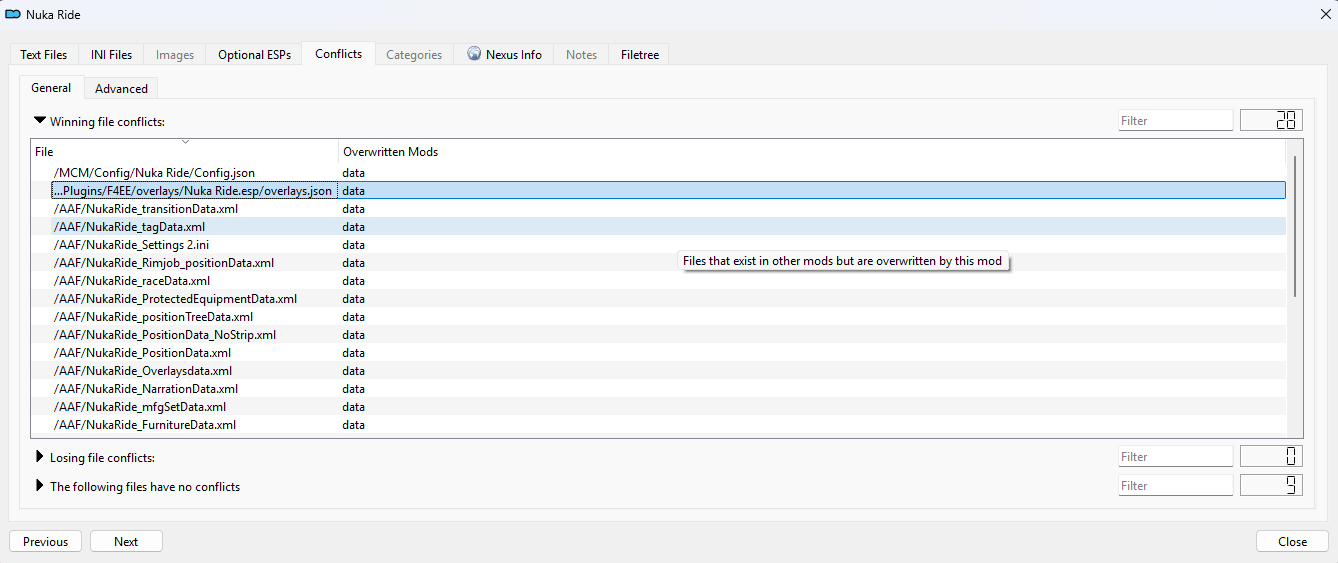The height and width of the screenshot is (563, 1338).
Task: Click the winning conflicts count display
Action: [x=1271, y=121]
